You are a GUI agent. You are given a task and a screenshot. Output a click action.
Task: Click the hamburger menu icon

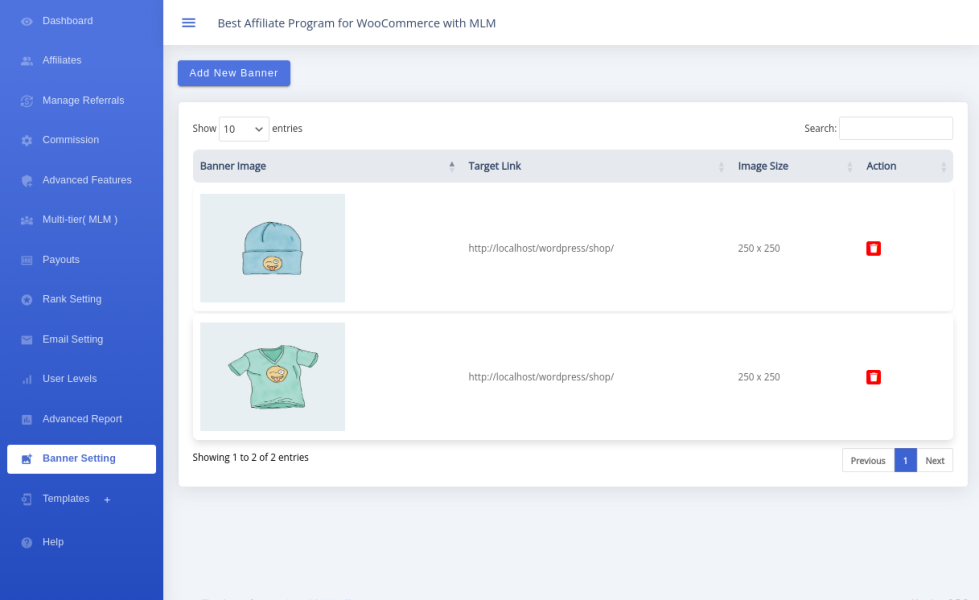coord(188,23)
